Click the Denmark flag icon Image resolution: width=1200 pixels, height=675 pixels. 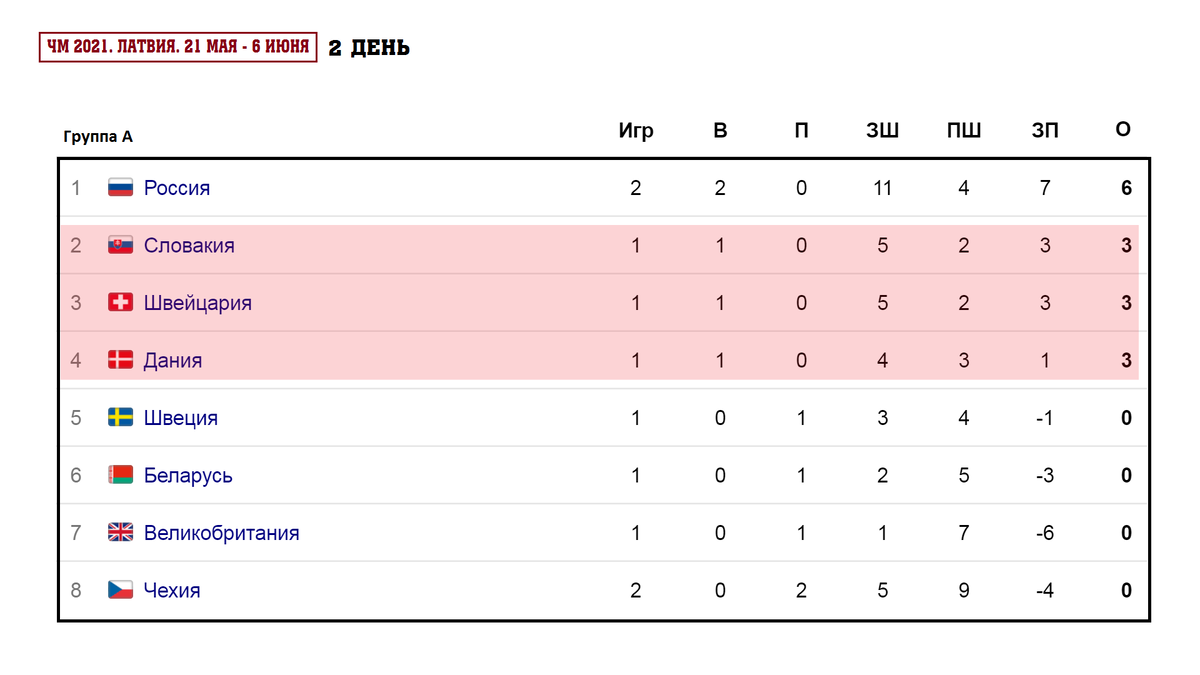pos(120,360)
